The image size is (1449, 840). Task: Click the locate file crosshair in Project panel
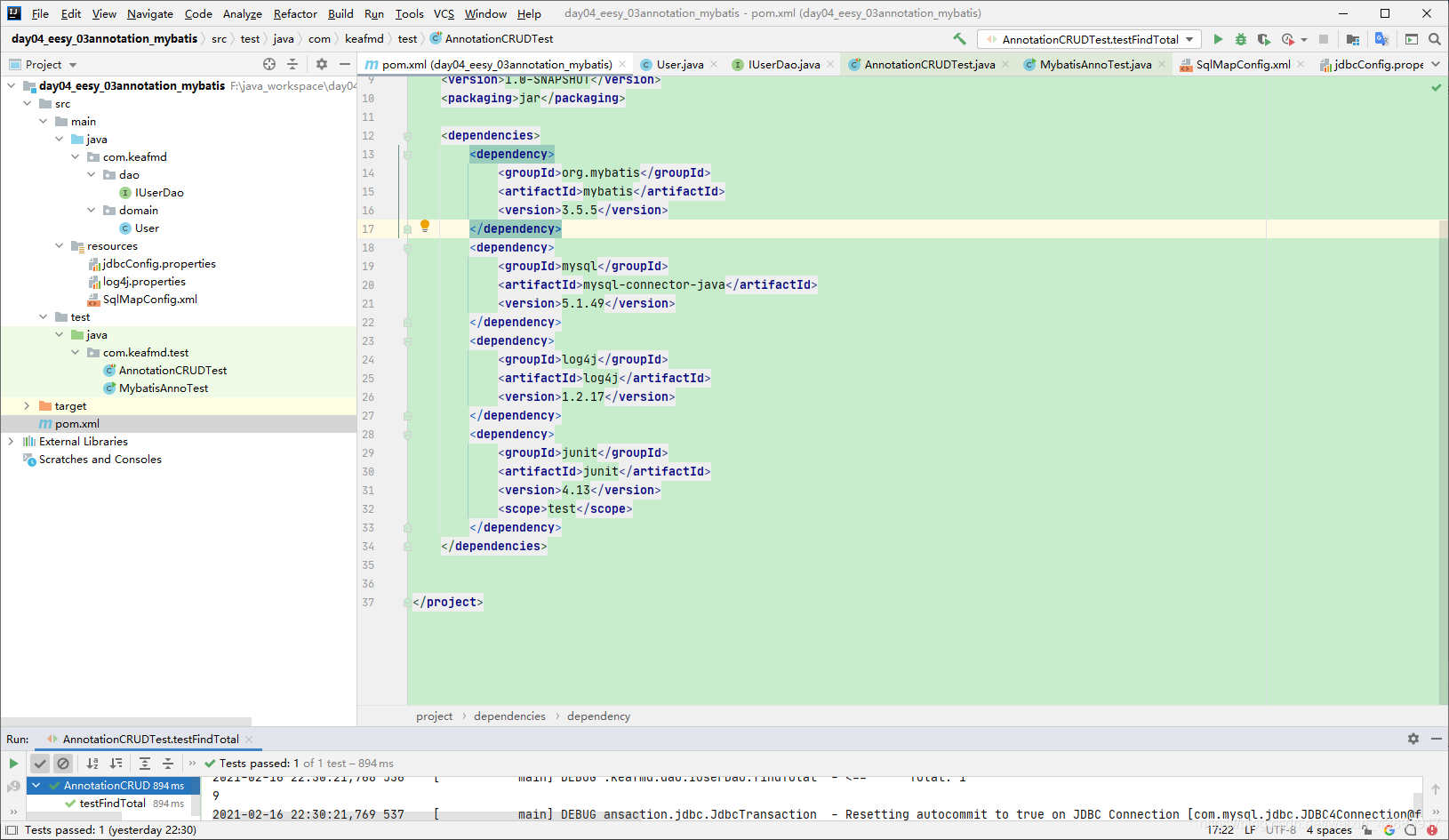click(x=269, y=64)
